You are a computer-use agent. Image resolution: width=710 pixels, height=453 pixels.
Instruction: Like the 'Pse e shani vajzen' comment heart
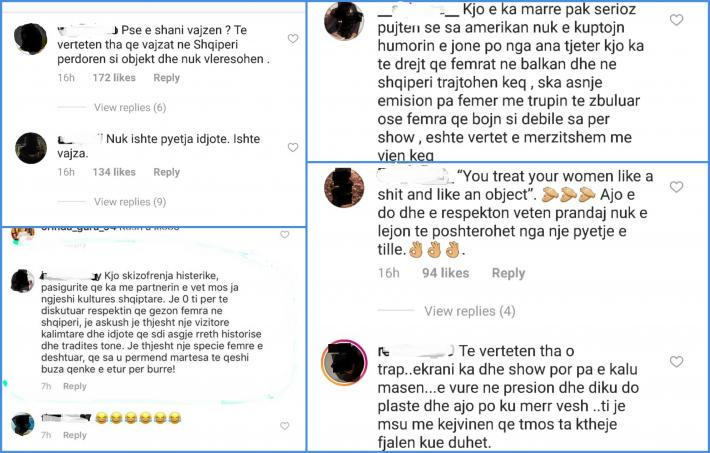[x=293, y=39]
